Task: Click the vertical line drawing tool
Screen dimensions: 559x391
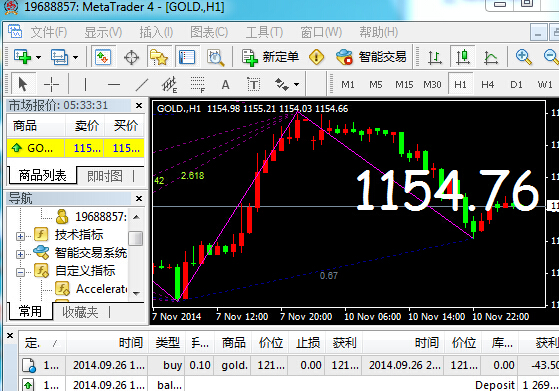Action: pyautogui.click(x=85, y=85)
